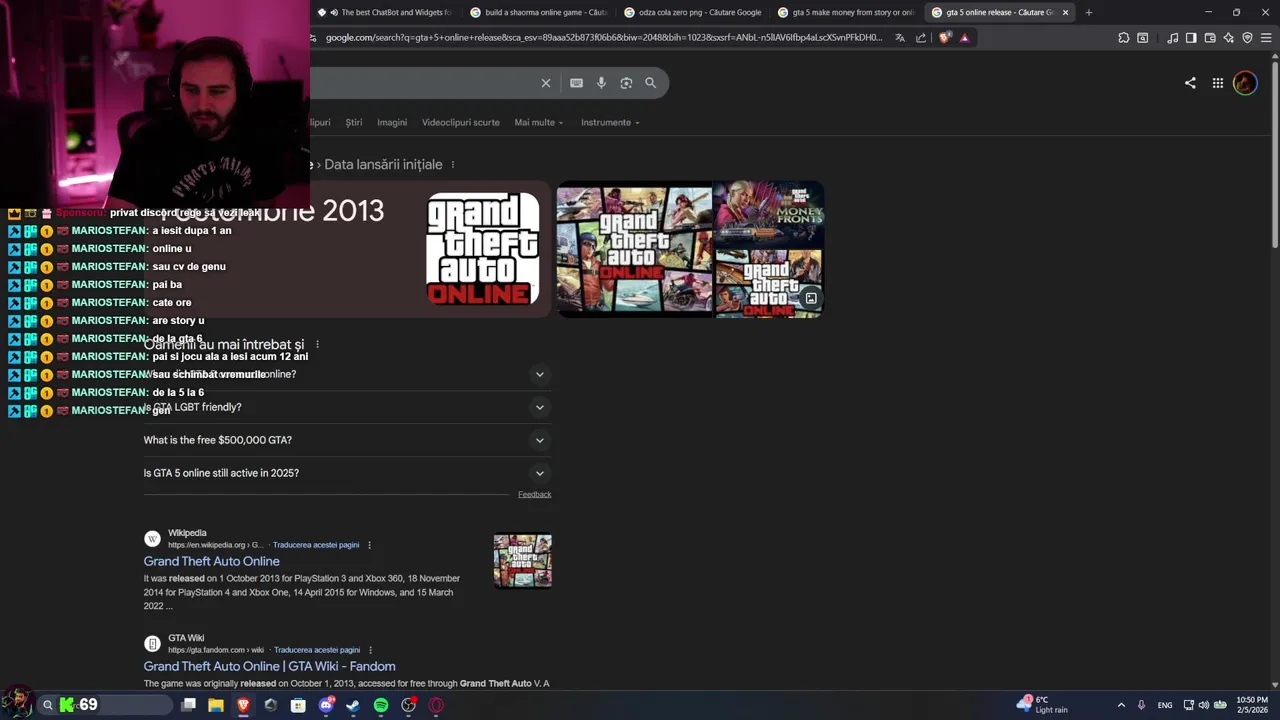Open Discord from the taskbar

pos(326,705)
